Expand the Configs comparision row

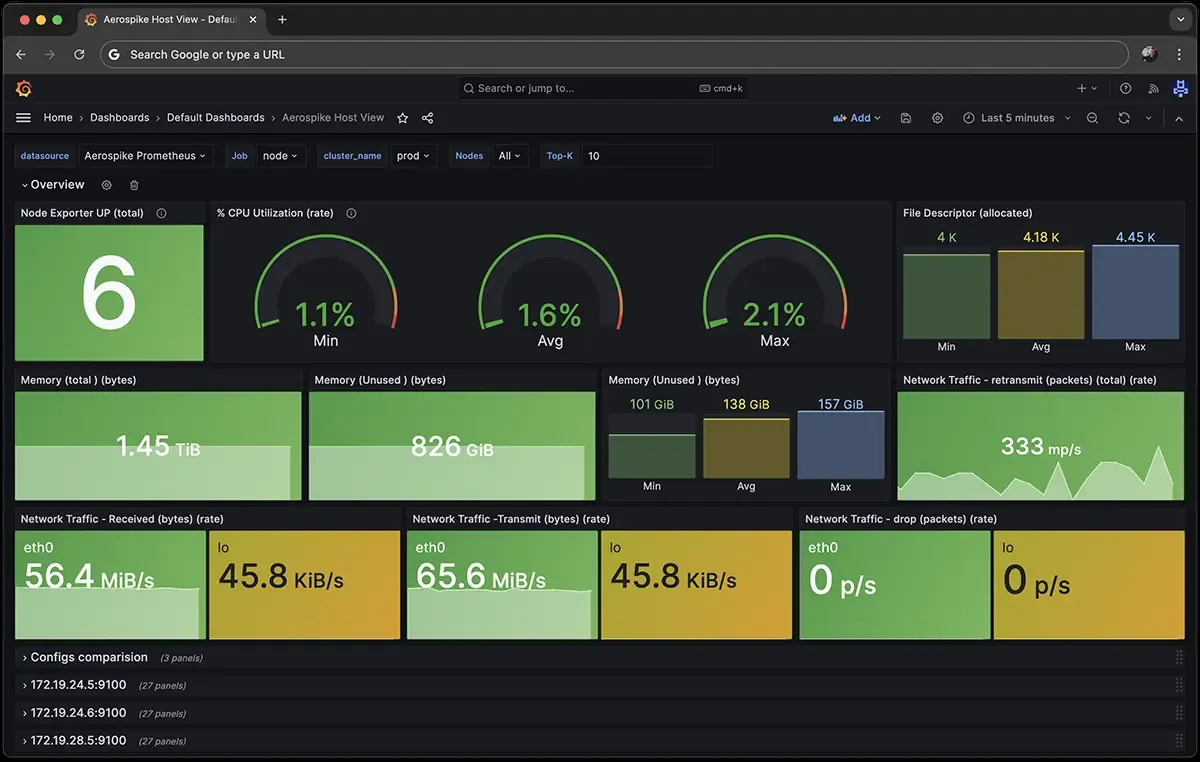[x=84, y=657]
